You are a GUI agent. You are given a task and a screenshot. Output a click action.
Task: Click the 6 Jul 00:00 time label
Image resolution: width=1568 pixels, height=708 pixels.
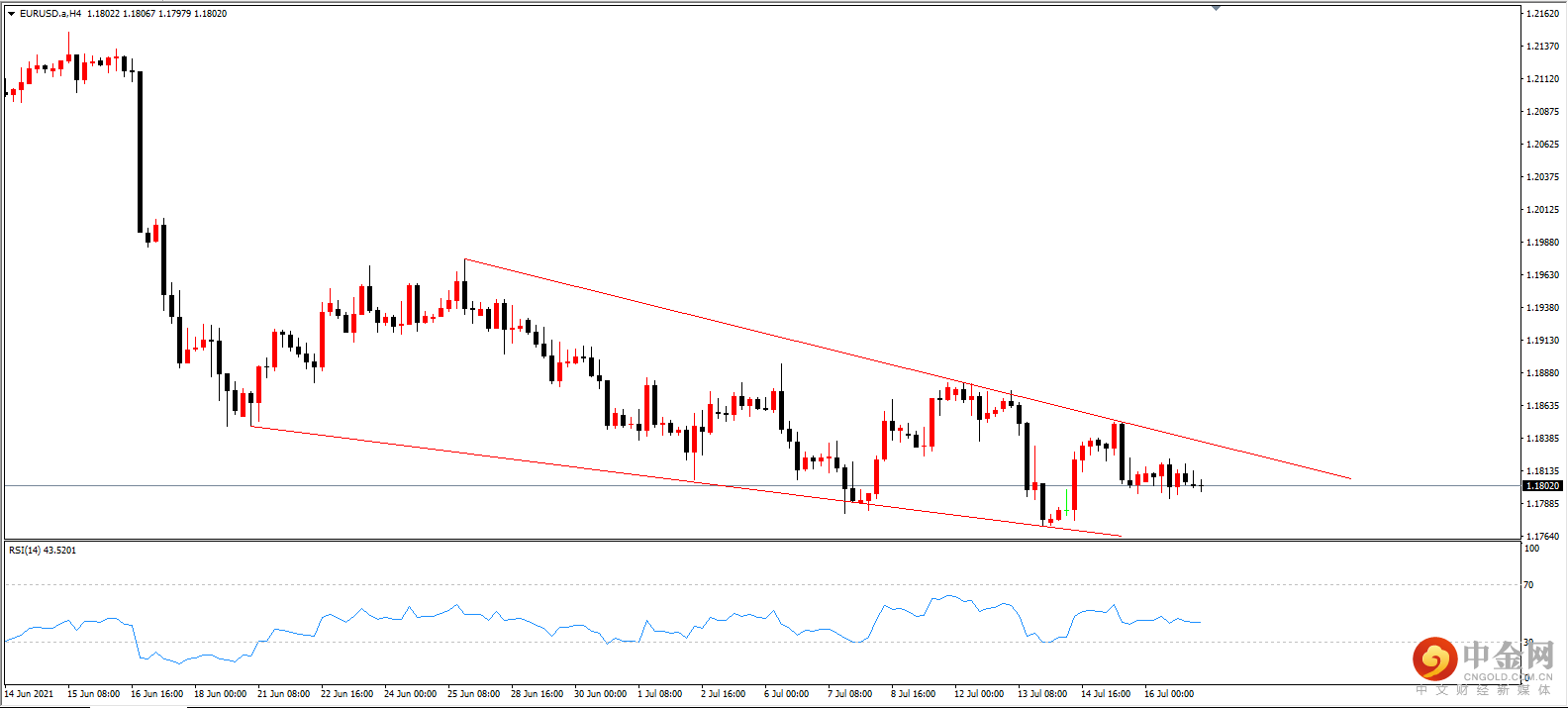point(787,694)
